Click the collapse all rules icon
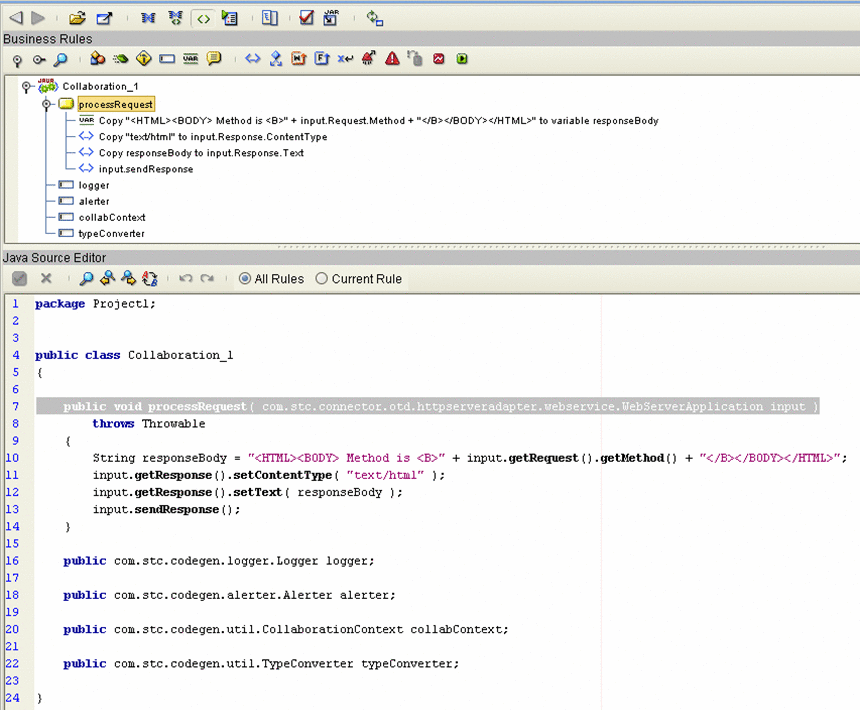860x710 pixels. click(38, 60)
